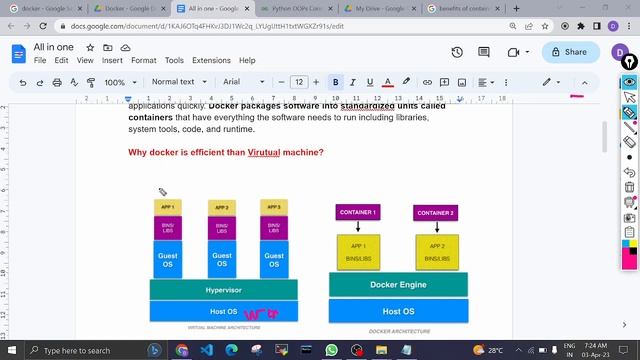Open the Normal text style dropdown
The height and width of the screenshot is (360, 640).
point(179,82)
